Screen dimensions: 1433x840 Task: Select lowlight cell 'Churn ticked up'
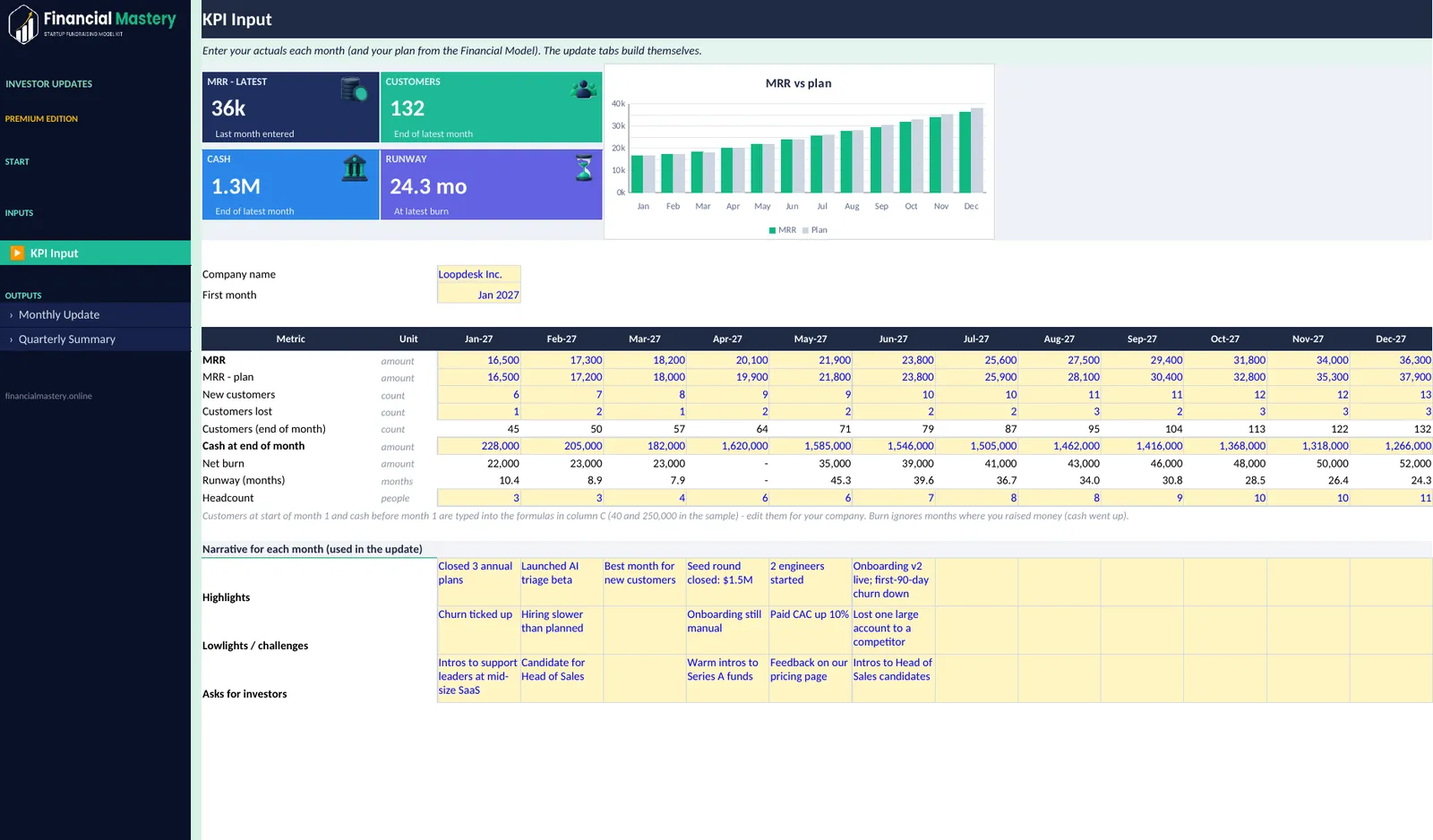[x=478, y=630]
